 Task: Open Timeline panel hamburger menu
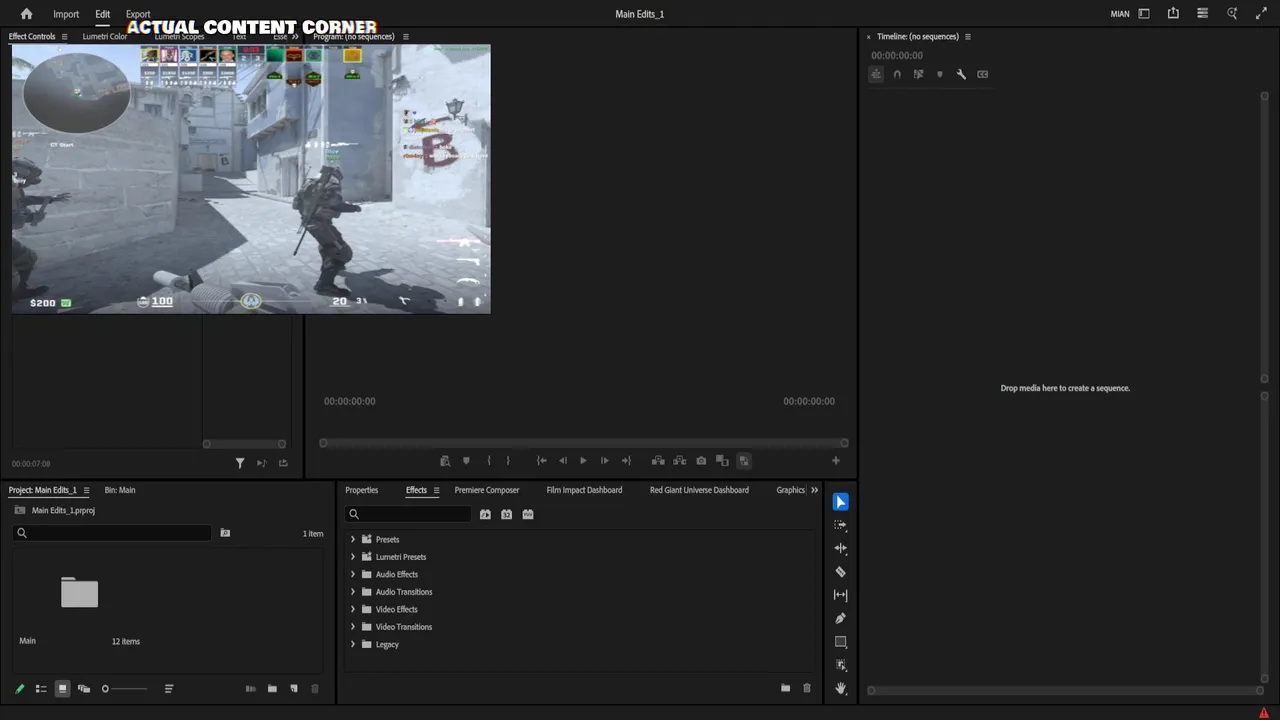click(x=967, y=37)
